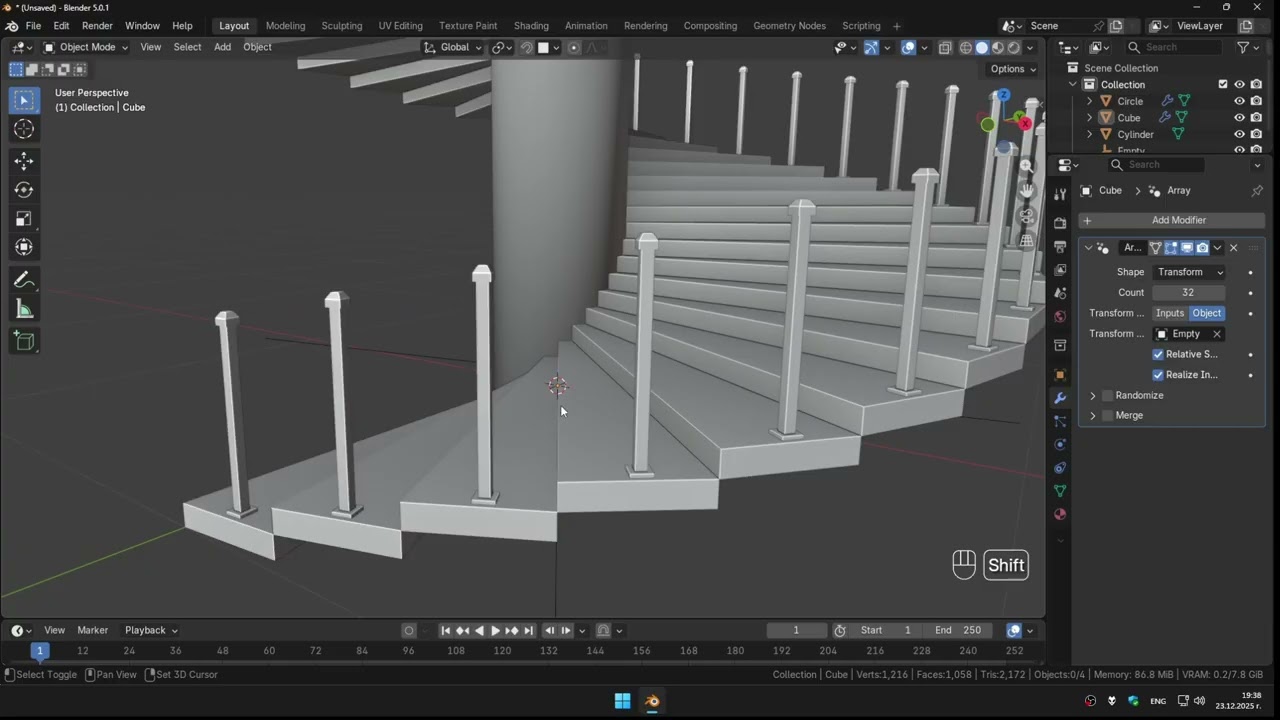Select the Measure ruler tool
The image size is (1280, 720).
25,309
